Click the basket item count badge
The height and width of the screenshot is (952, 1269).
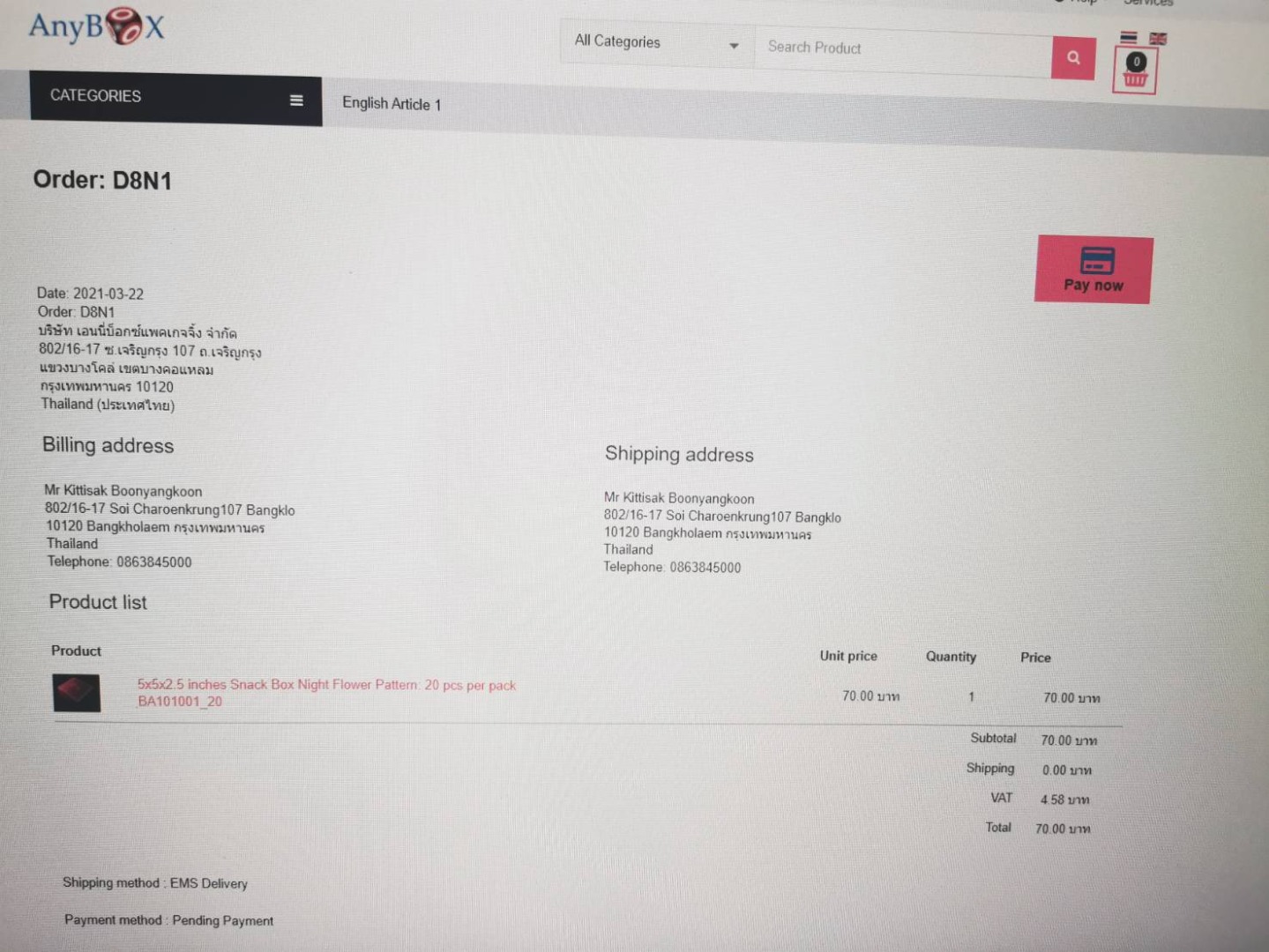pyautogui.click(x=1137, y=62)
